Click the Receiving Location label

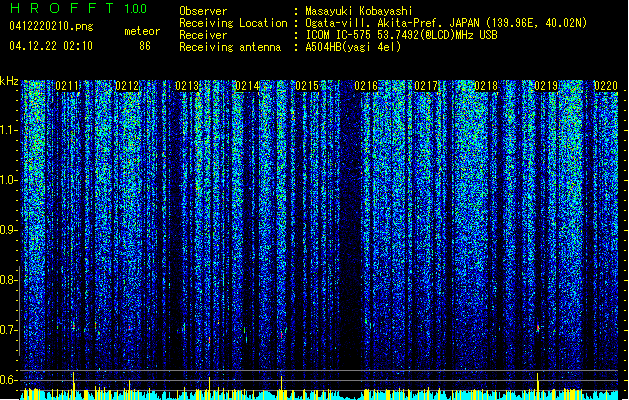pyautogui.click(x=233, y=23)
